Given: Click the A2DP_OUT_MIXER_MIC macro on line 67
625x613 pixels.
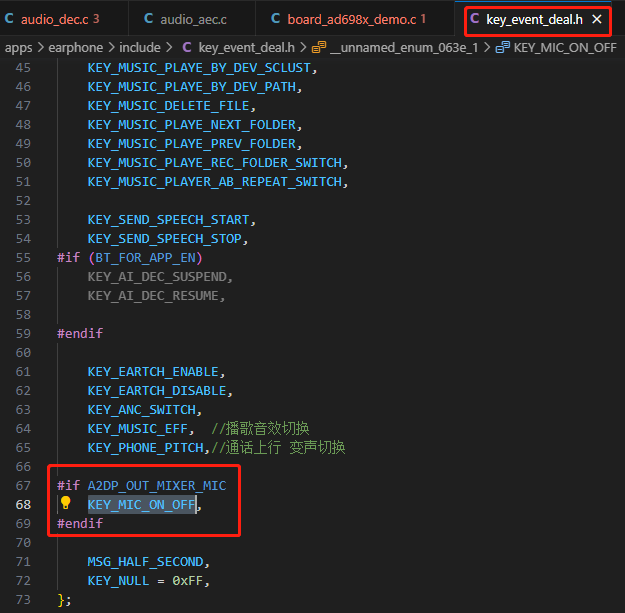Looking at the screenshot, I should tap(157, 486).
